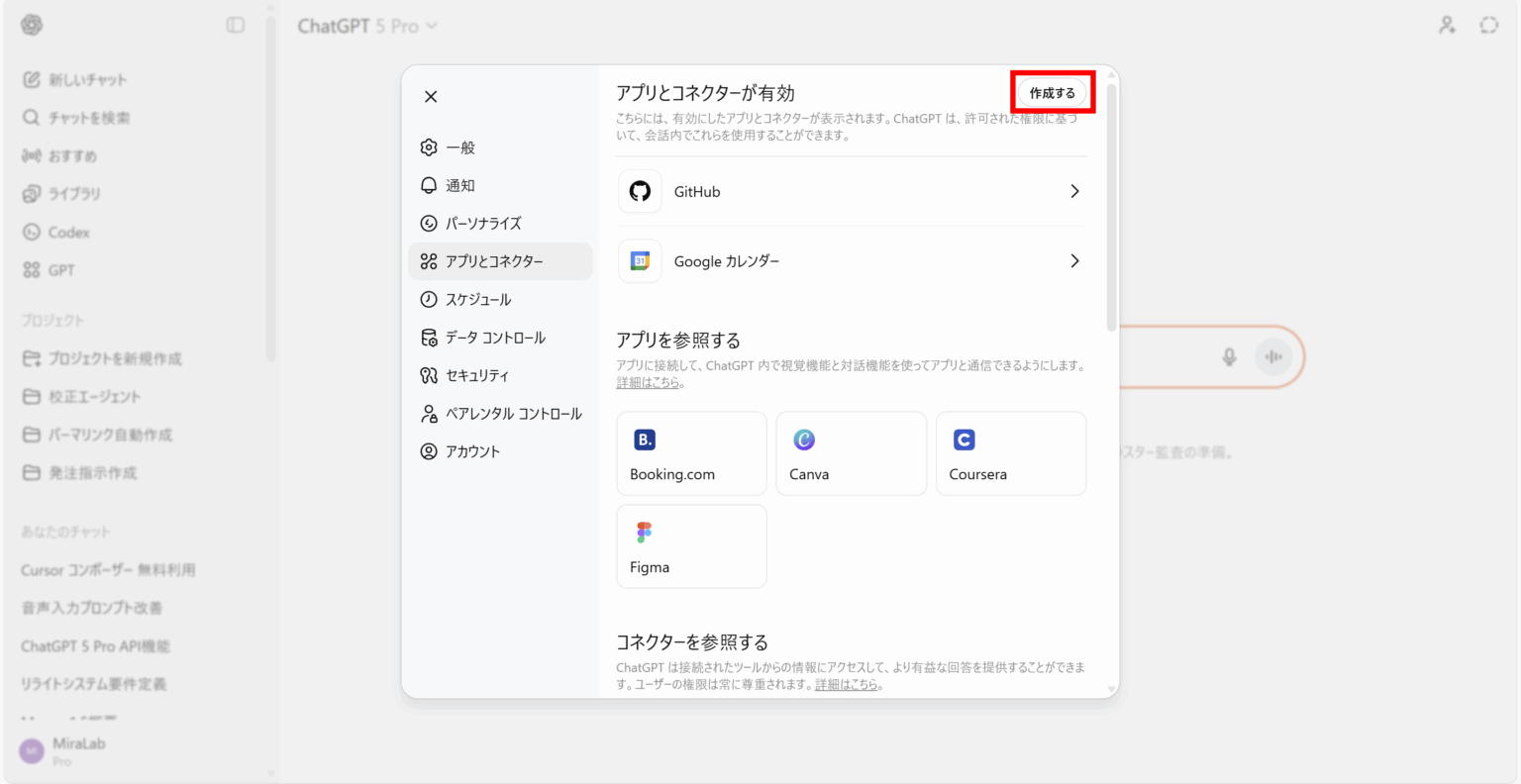1521x784 pixels.
Task: Click the 作成する button
Action: point(1052,93)
